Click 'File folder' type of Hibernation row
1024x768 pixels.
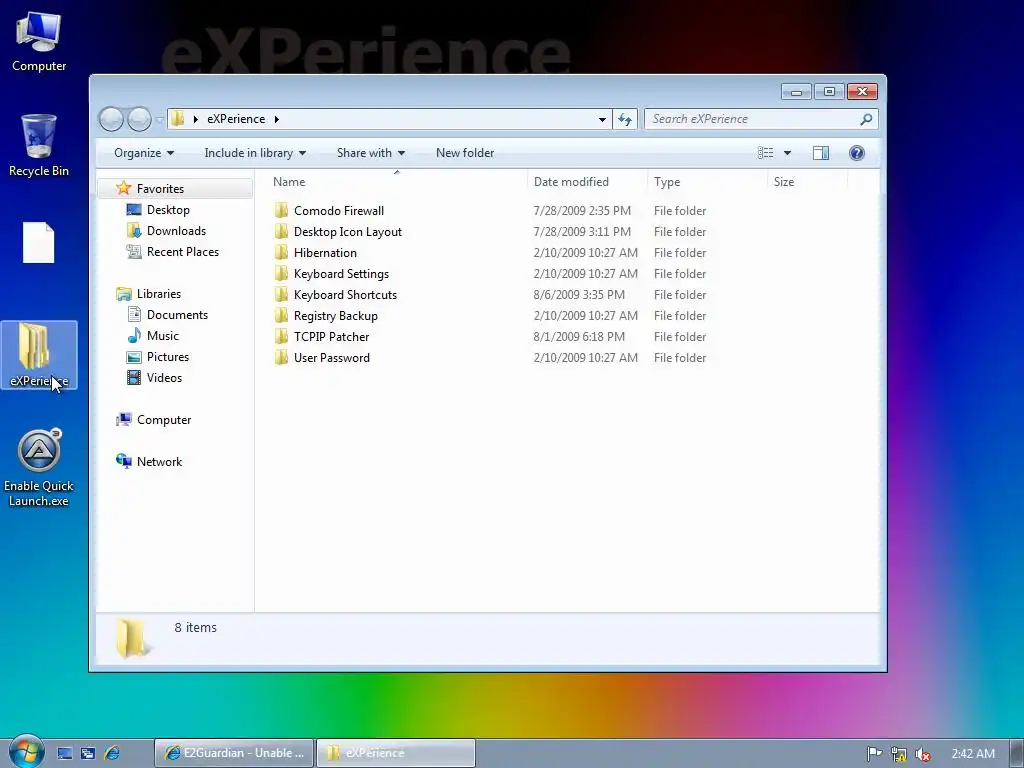(680, 253)
